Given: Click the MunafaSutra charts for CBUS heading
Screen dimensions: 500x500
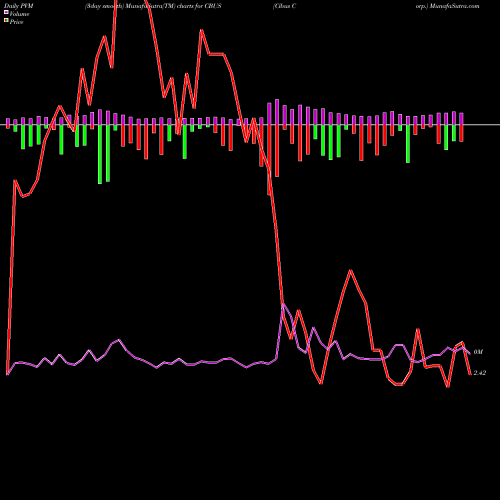Looking at the screenshot, I should 153,6.
